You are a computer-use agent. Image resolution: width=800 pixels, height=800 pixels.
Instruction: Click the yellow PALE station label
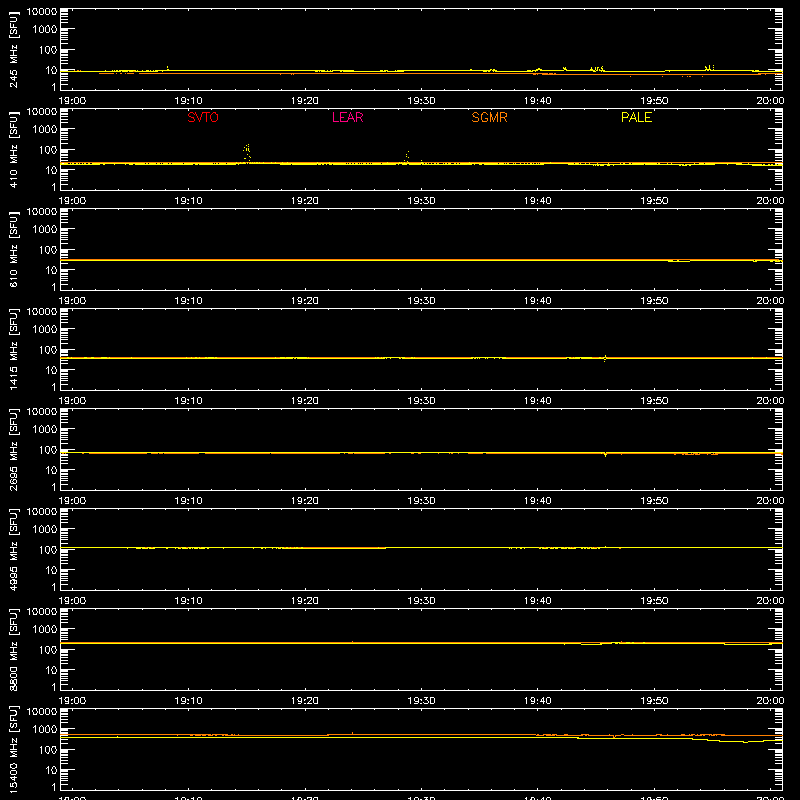point(636,117)
